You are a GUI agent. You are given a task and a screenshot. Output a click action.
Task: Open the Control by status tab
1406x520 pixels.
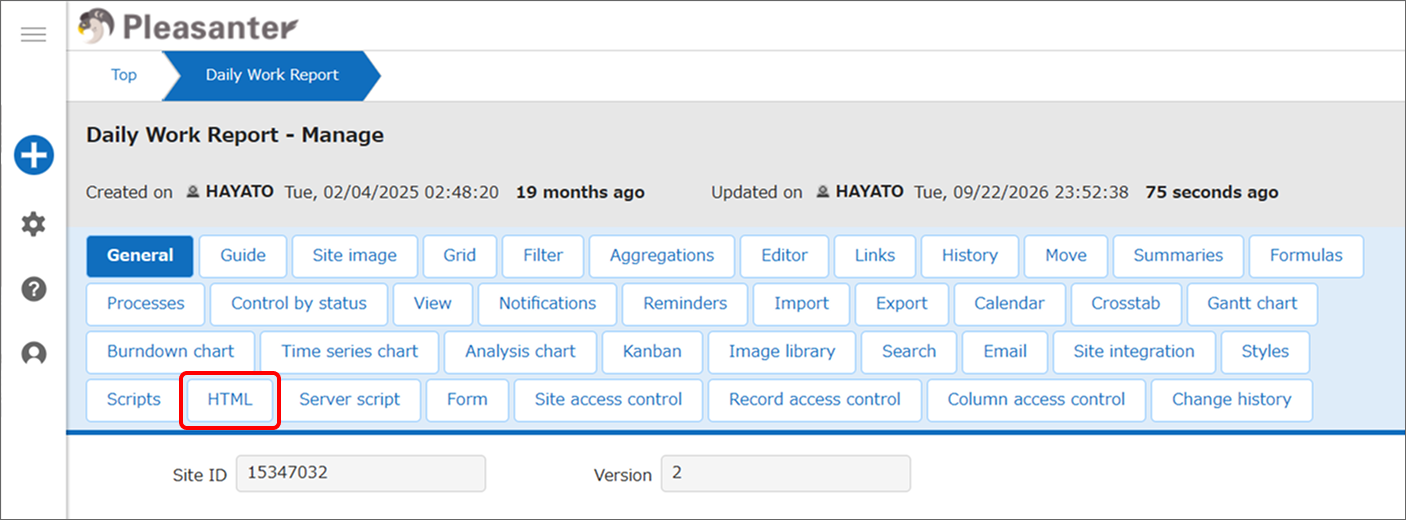pyautogui.click(x=299, y=304)
